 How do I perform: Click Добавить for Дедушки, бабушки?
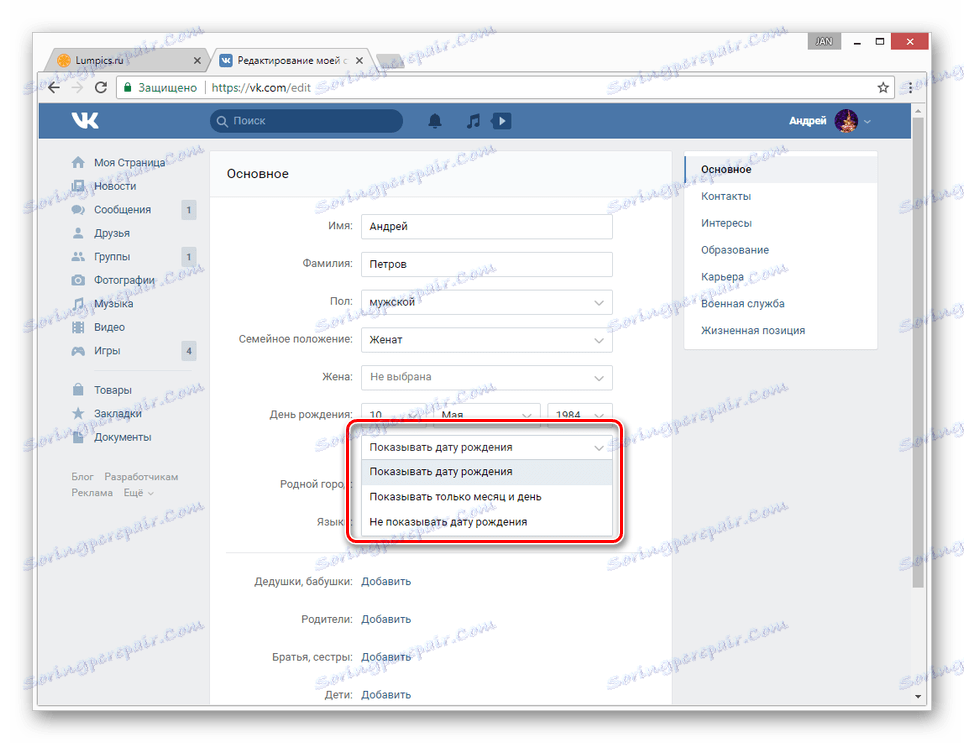[386, 581]
